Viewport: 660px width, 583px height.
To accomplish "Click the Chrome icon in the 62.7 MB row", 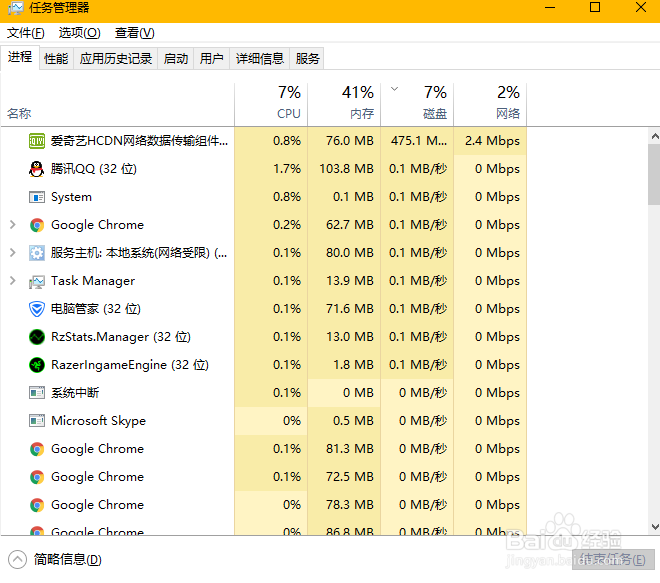I will (37, 225).
